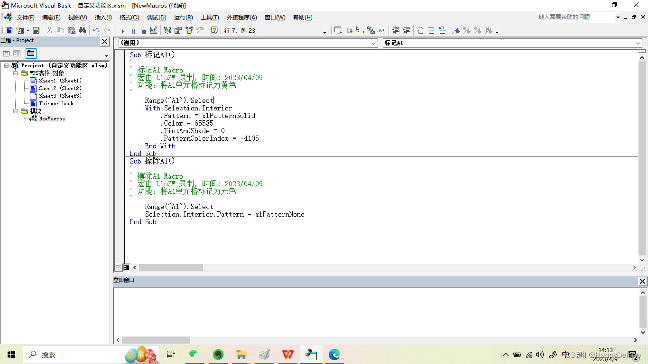Screen dimensions: 648x364
Task: Close the Project explorer panel
Action: (105, 41)
